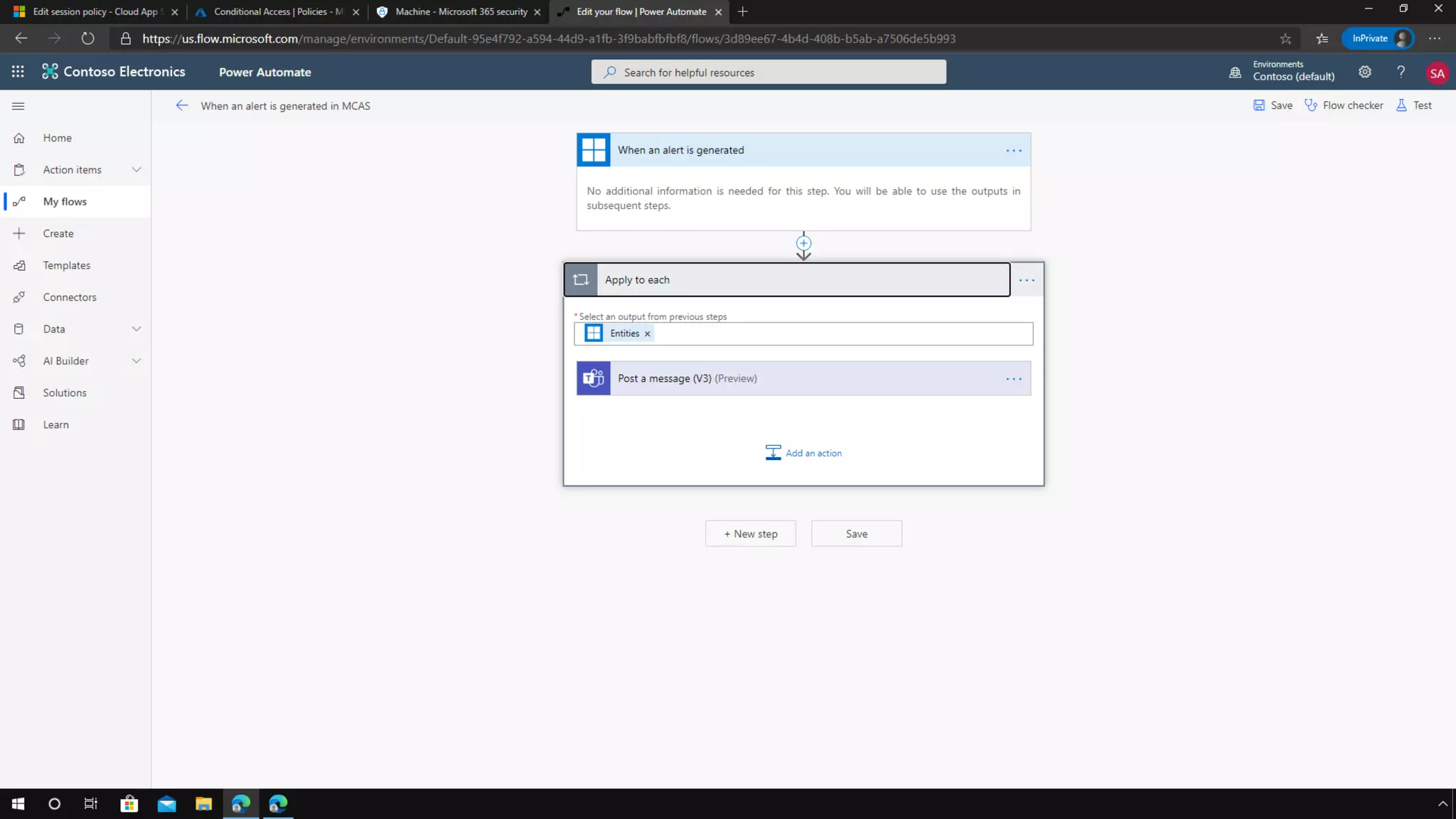Open browser settings and more menu
This screenshot has height=819, width=1456.
click(1435, 38)
